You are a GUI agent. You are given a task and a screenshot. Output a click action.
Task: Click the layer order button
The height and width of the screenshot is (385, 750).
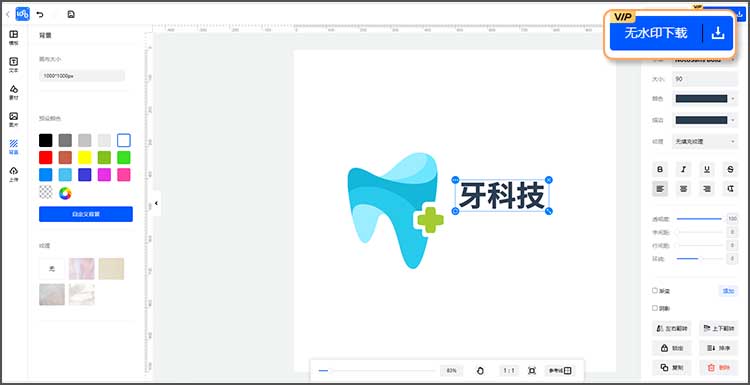pos(718,348)
